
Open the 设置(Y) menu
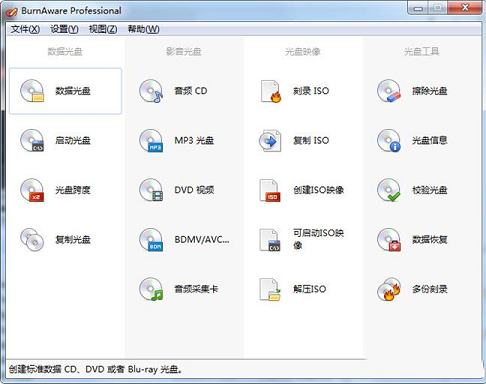[x=64, y=29]
